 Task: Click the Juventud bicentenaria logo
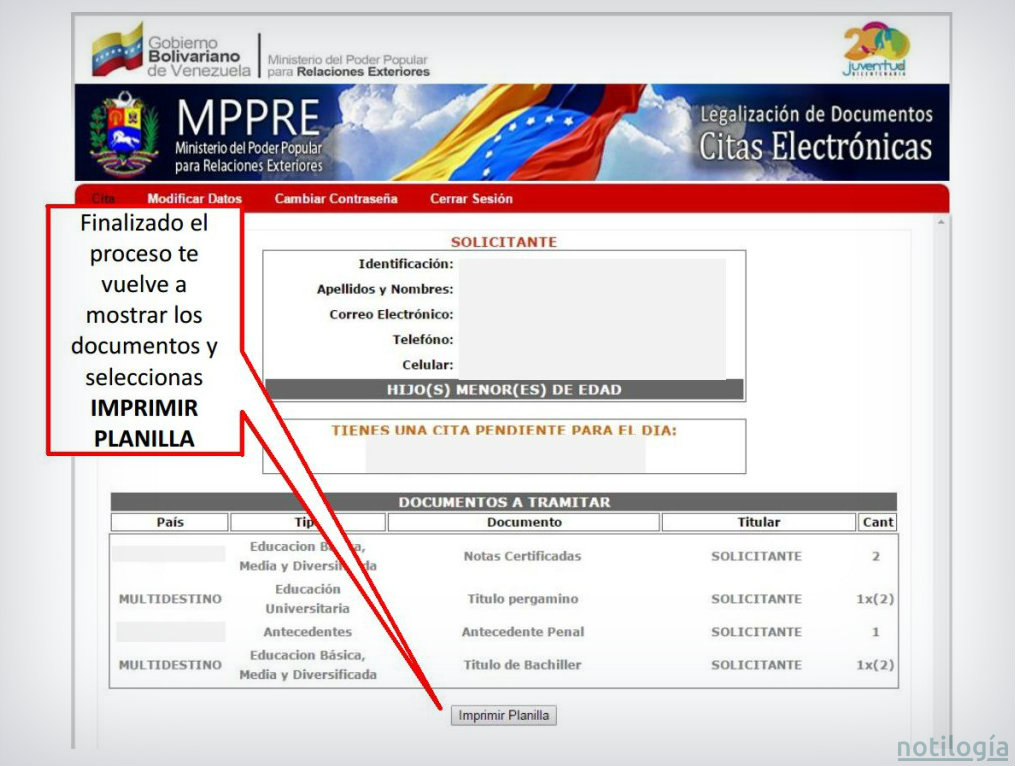[x=876, y=50]
